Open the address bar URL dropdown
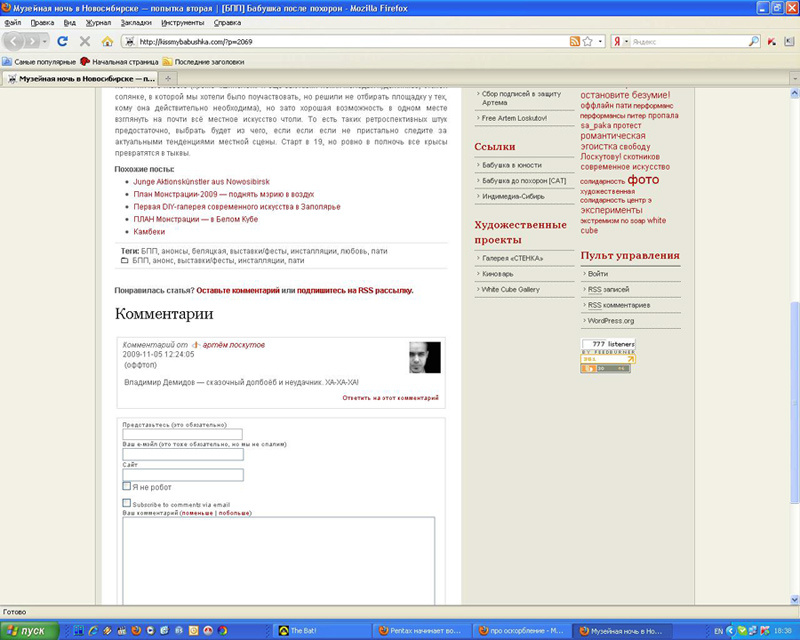800x640 pixels. pyautogui.click(x=600, y=41)
